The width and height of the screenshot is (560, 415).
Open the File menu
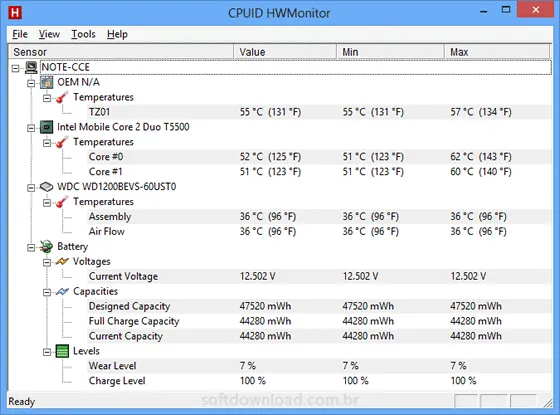tap(20, 34)
